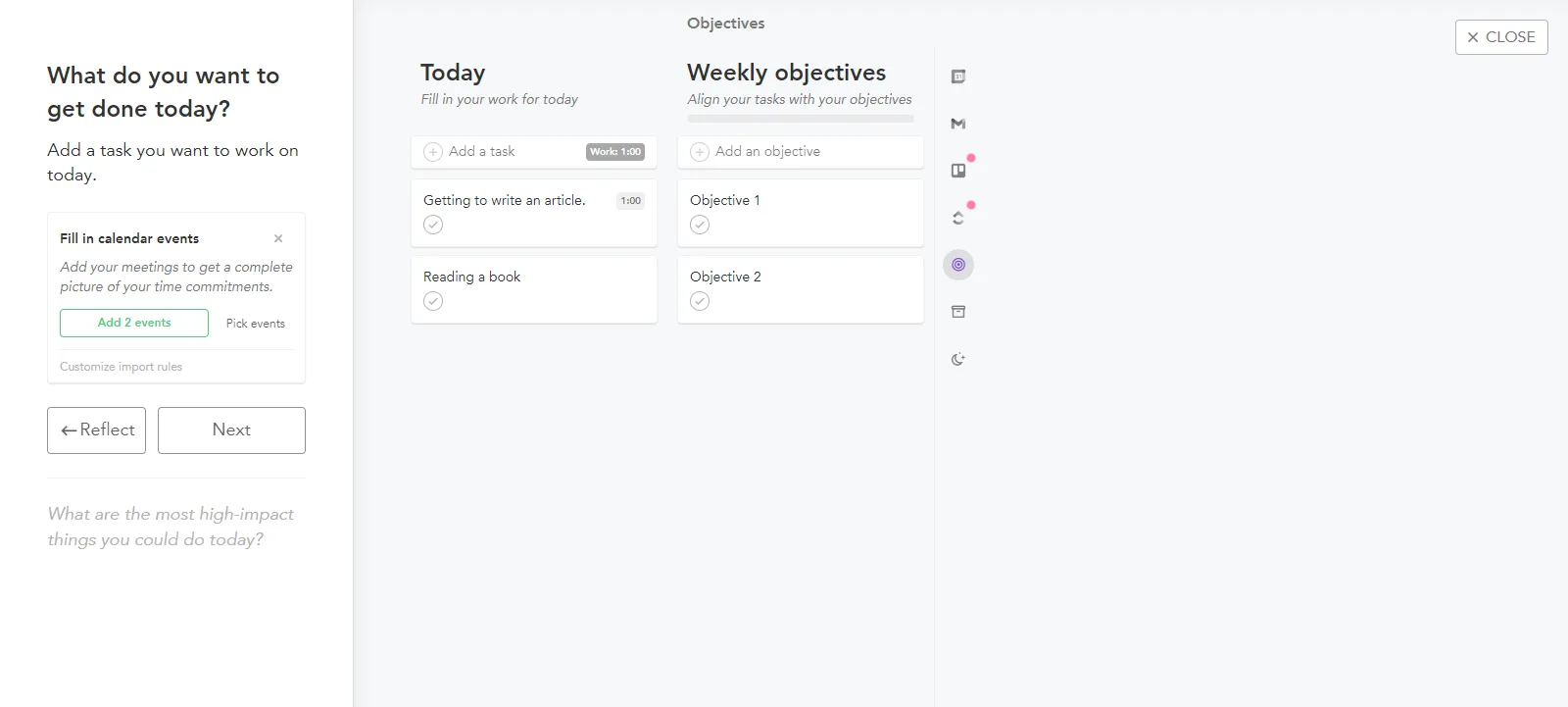This screenshot has width=1568, height=707.
Task: Click the moon shutdown ritual icon
Action: point(958,359)
